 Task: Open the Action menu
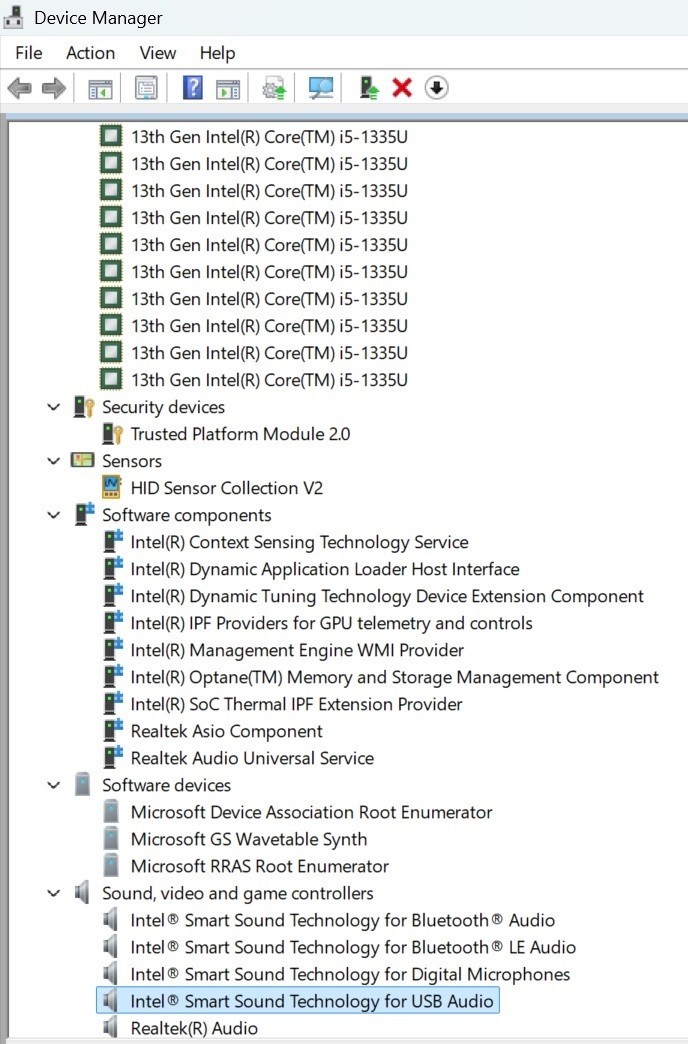91,53
